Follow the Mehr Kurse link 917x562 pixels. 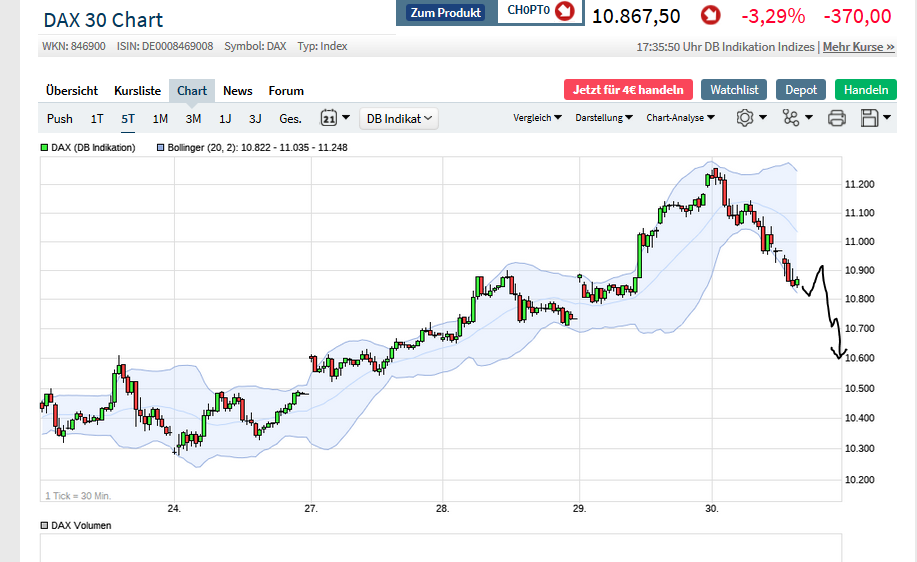point(858,47)
